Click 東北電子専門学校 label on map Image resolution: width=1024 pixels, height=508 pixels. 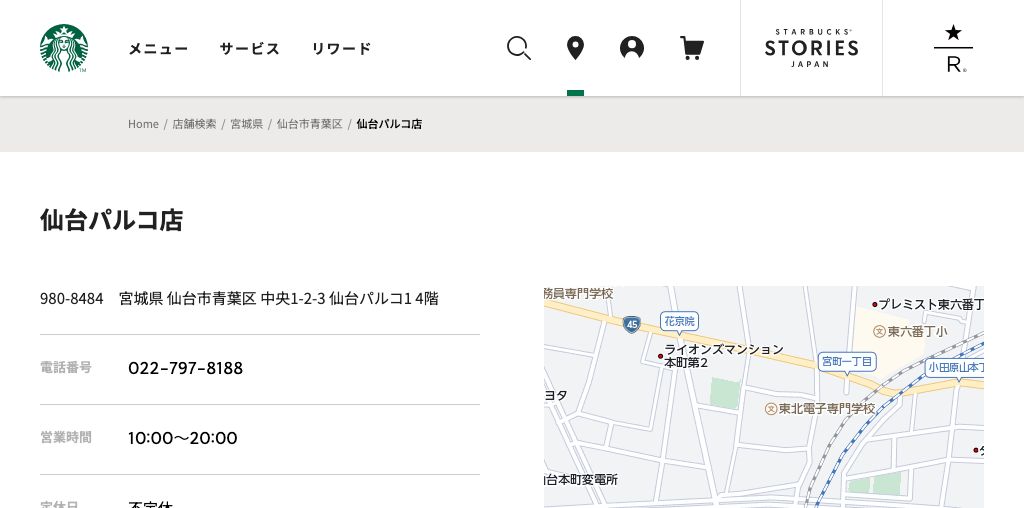(827, 409)
